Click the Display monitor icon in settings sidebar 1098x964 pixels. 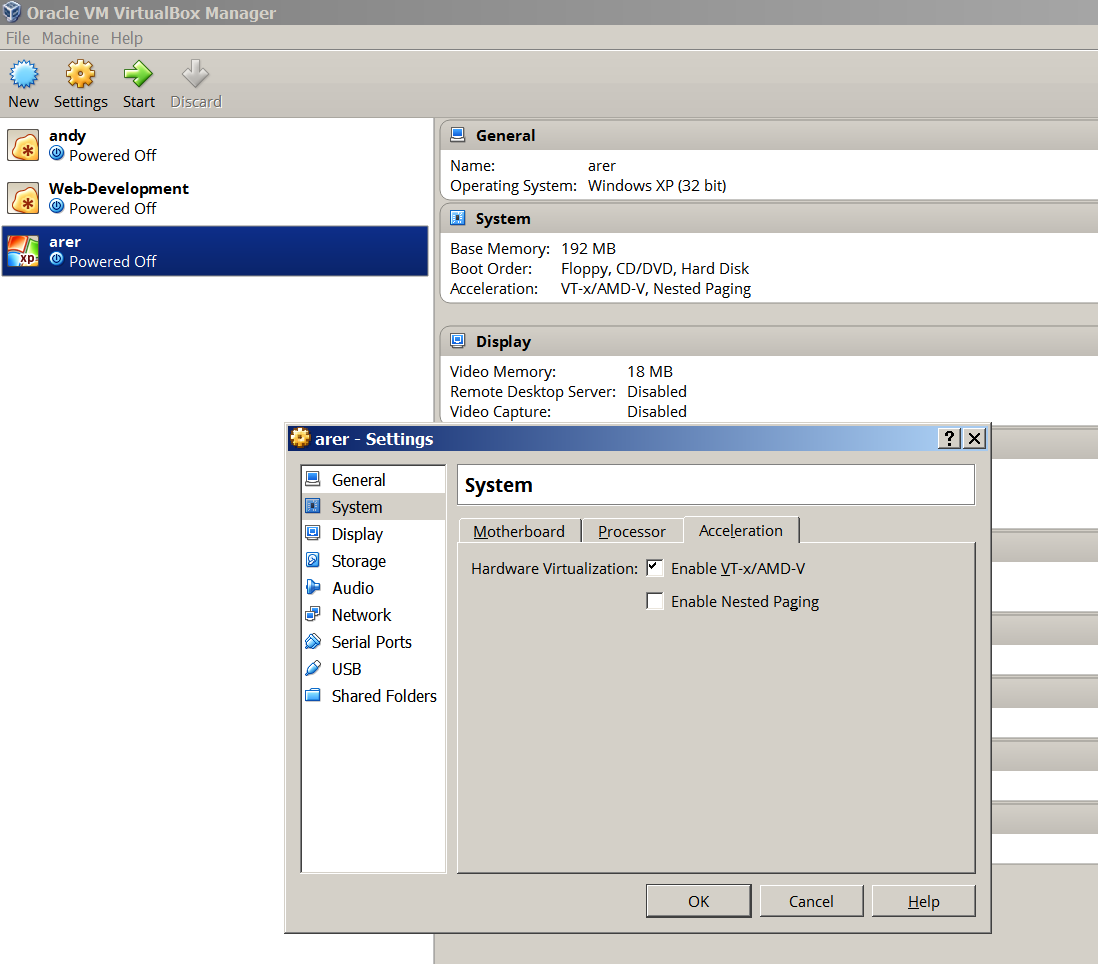point(313,533)
